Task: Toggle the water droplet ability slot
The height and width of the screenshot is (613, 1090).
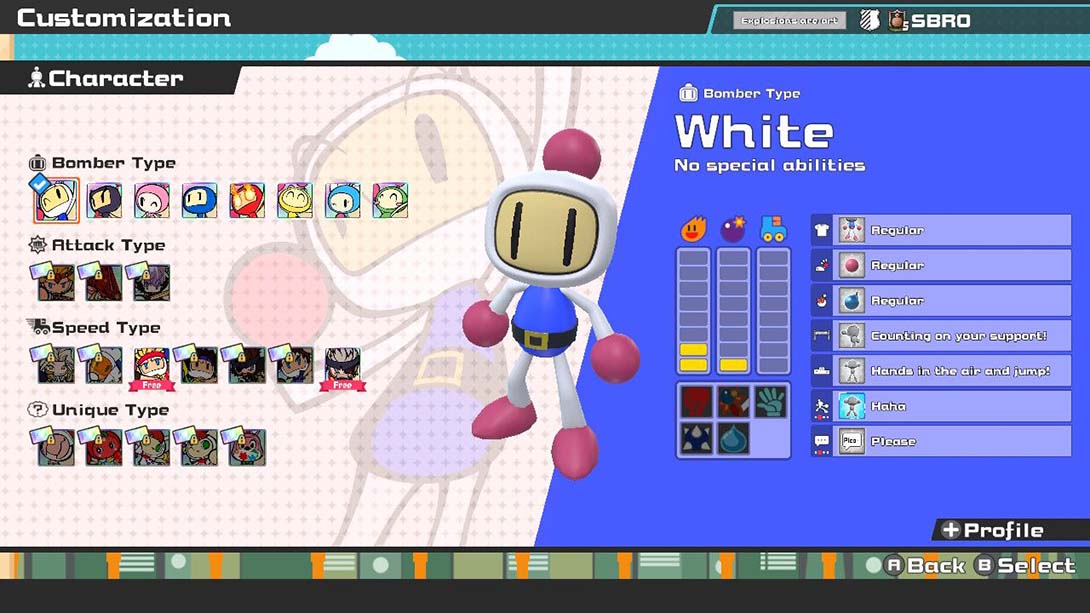Action: click(733, 438)
